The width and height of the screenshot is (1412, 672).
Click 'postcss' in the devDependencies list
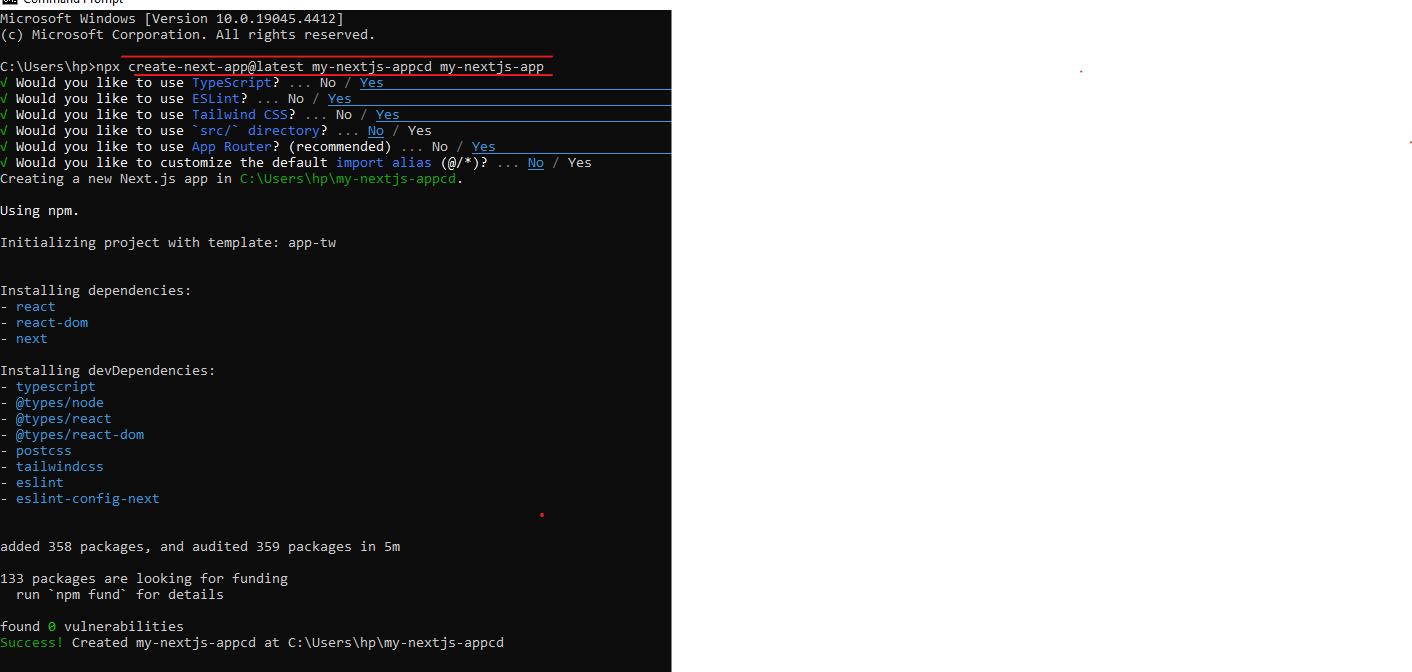click(44, 451)
